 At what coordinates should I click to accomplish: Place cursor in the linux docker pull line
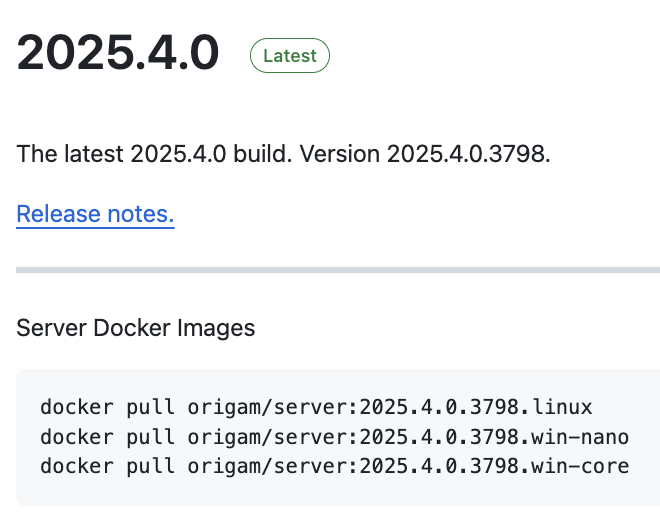pos(316,407)
